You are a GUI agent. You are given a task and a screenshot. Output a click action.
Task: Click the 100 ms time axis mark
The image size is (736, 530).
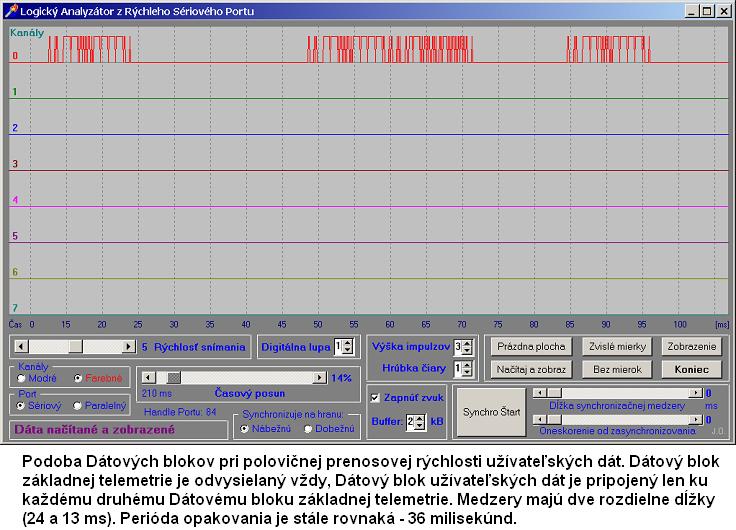pos(680,324)
